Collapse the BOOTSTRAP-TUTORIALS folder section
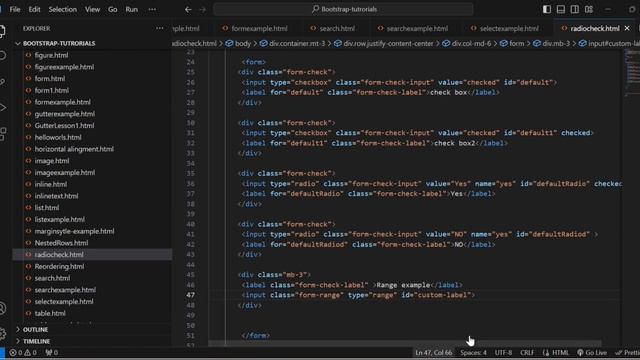This screenshot has height=360, width=640. coord(92,43)
